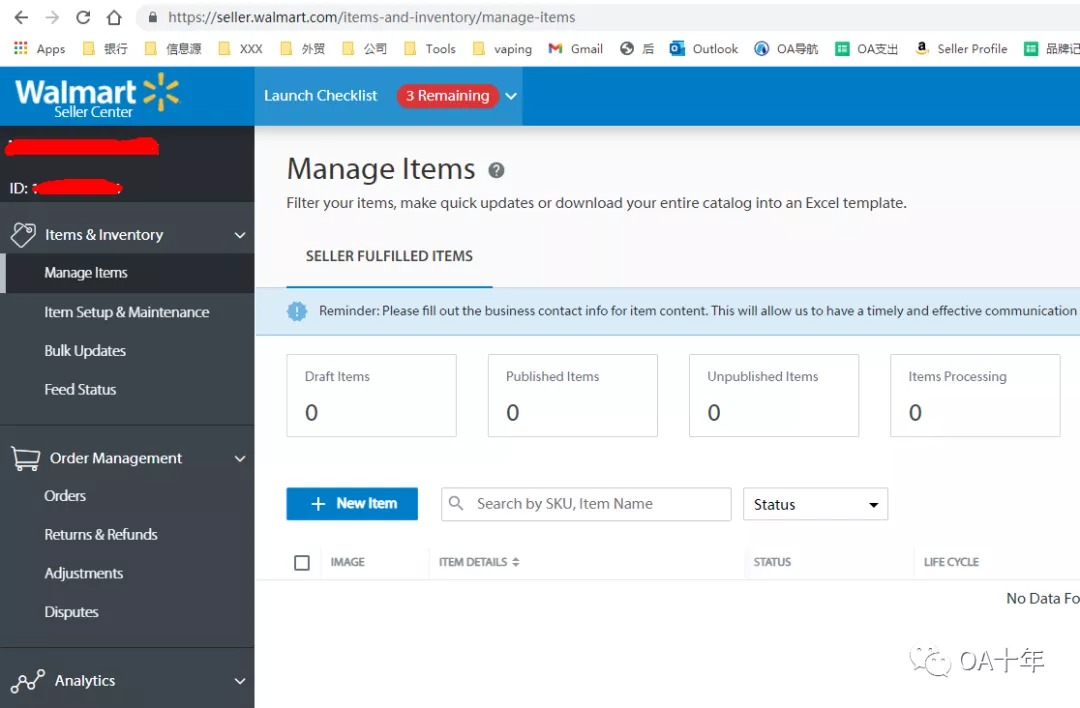Image resolution: width=1080 pixels, height=708 pixels.
Task: Click the Order Management cart icon
Action: click(x=25, y=458)
